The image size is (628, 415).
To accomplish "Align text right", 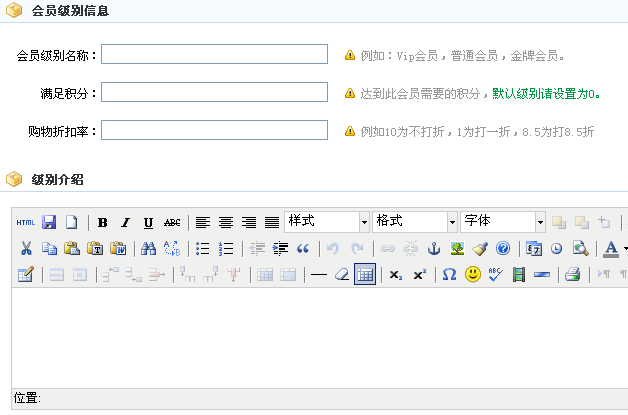I will (249, 222).
